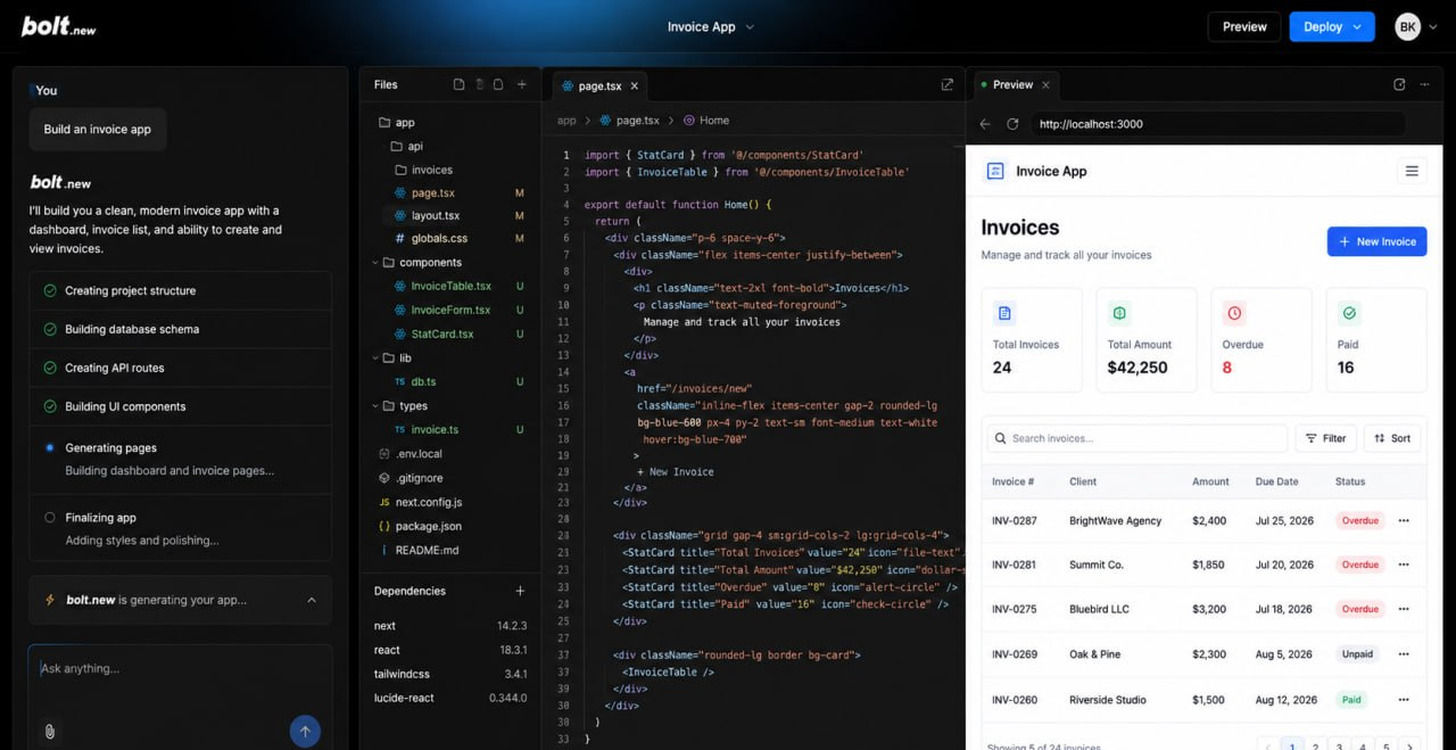Open layout.tsx in the file tree
Viewport: 1456px width, 750px height.
[x=435, y=215]
